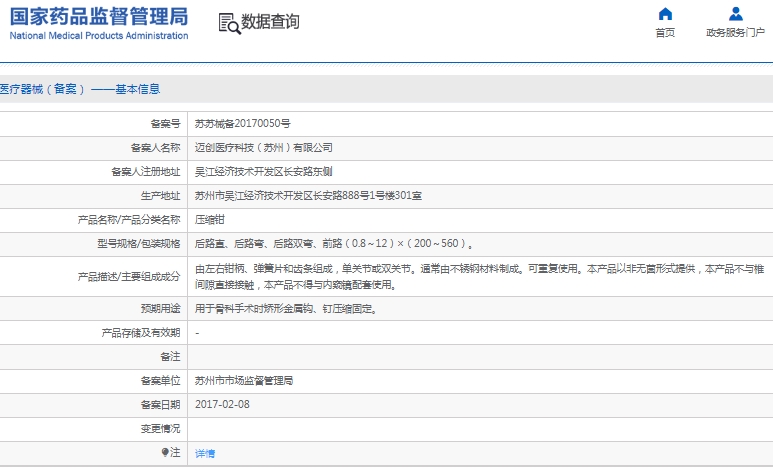Click 型号规格/包装规格 label
This screenshot has width=773, height=469.
[139, 244]
